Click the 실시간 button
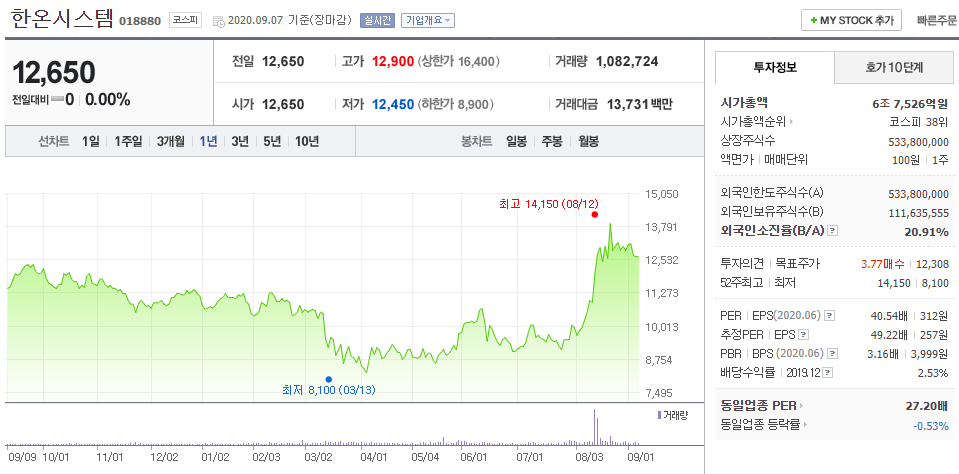 [378, 21]
